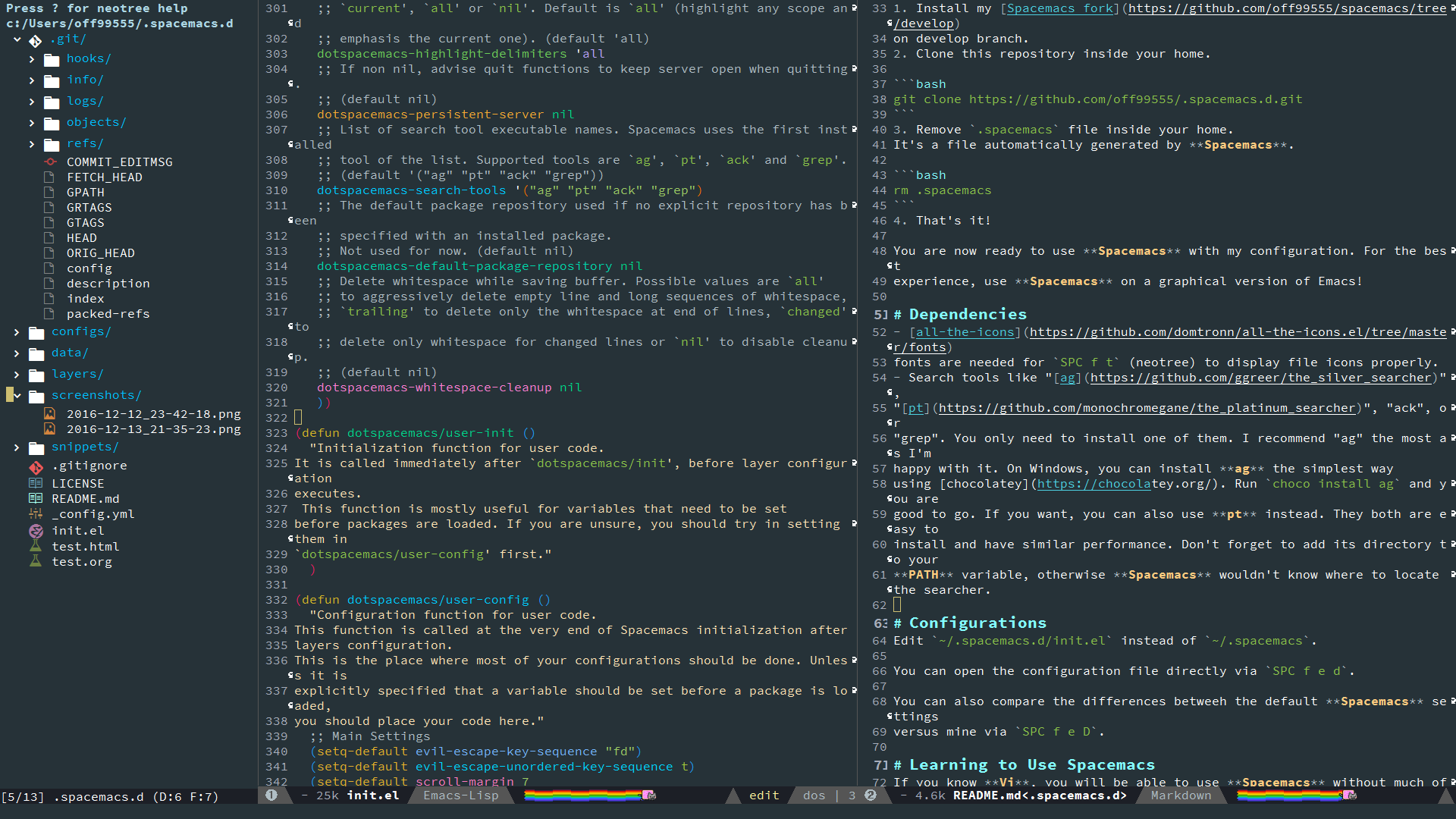The image size is (1456, 819).
Task: Click the nyan cat progress bar in init.el modeline
Action: pyautogui.click(x=589, y=795)
